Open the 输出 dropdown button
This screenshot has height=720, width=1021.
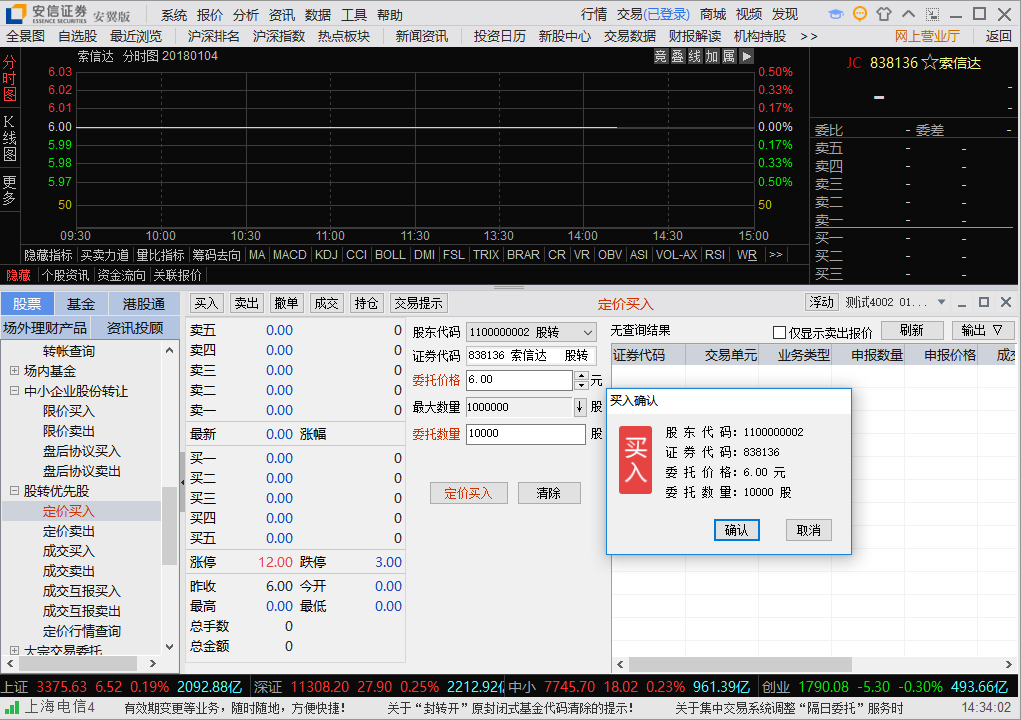coord(982,331)
